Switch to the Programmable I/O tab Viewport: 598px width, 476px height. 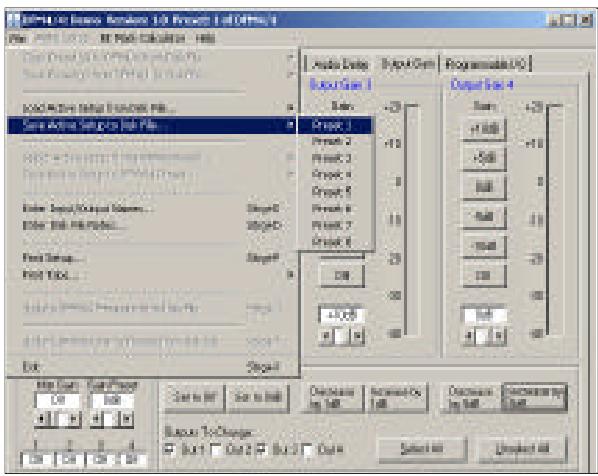pyautogui.click(x=485, y=64)
